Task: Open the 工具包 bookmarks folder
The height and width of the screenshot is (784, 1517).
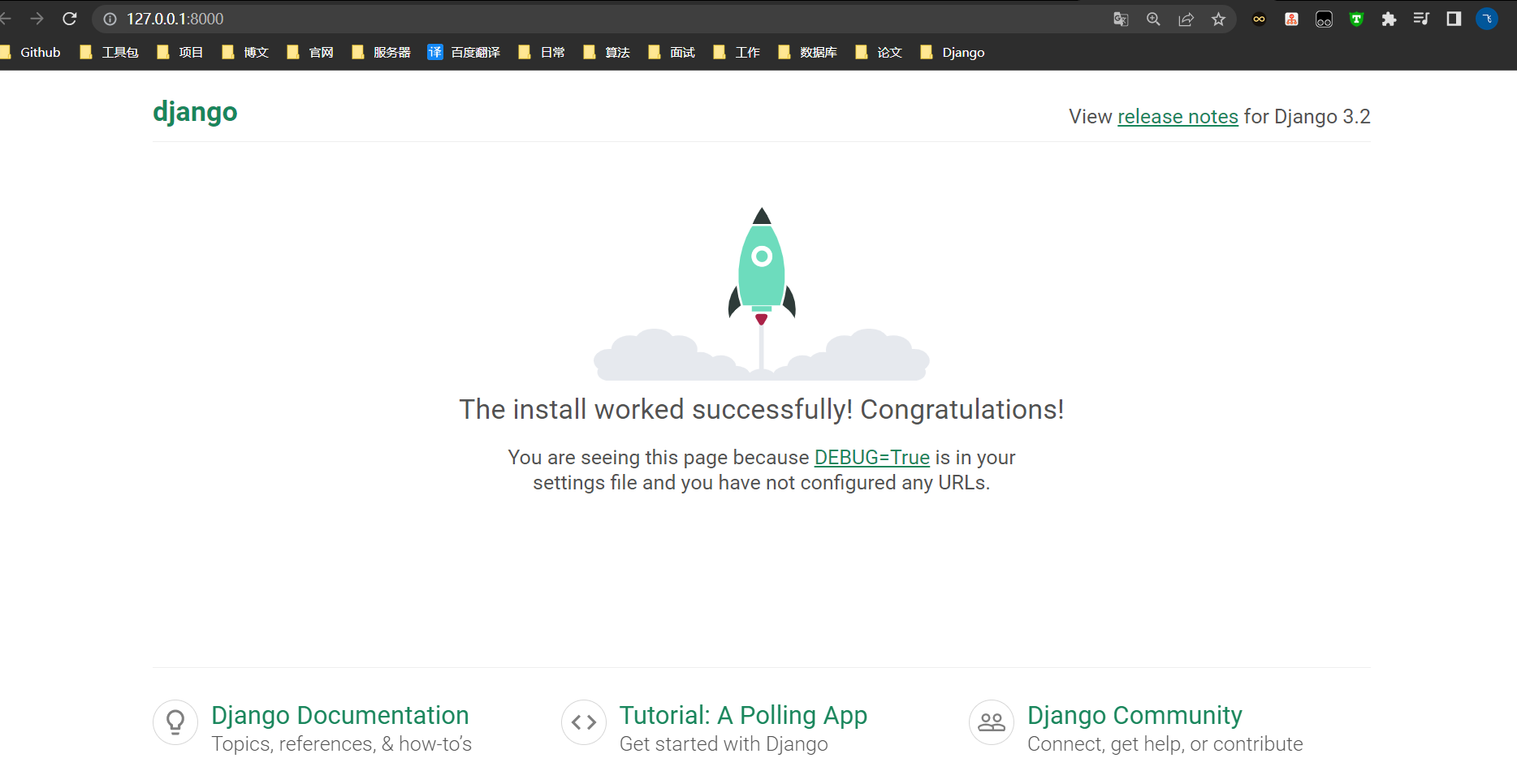Action: coord(110,52)
